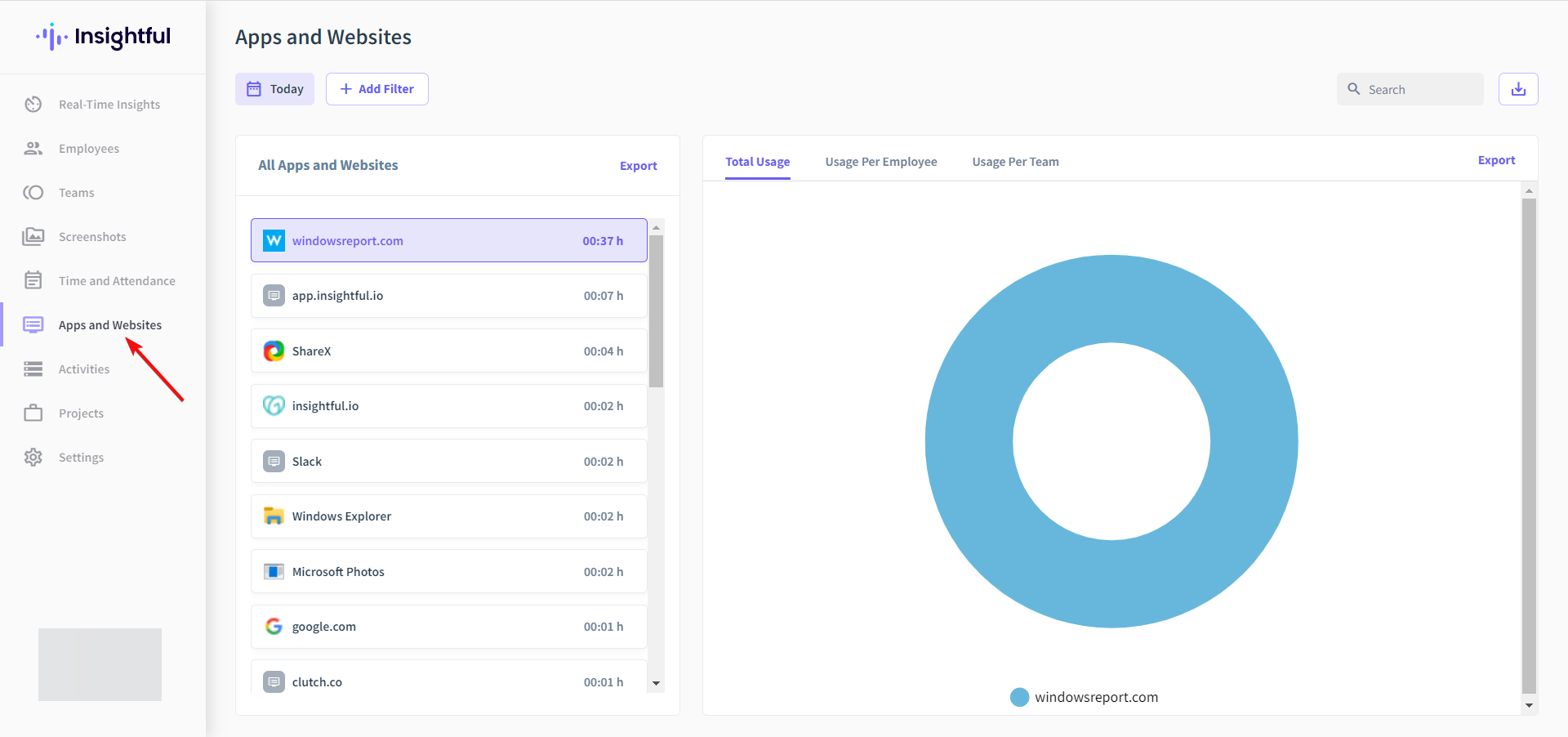Select the insightful.io row
This screenshot has width=1568, height=737.
(x=449, y=406)
